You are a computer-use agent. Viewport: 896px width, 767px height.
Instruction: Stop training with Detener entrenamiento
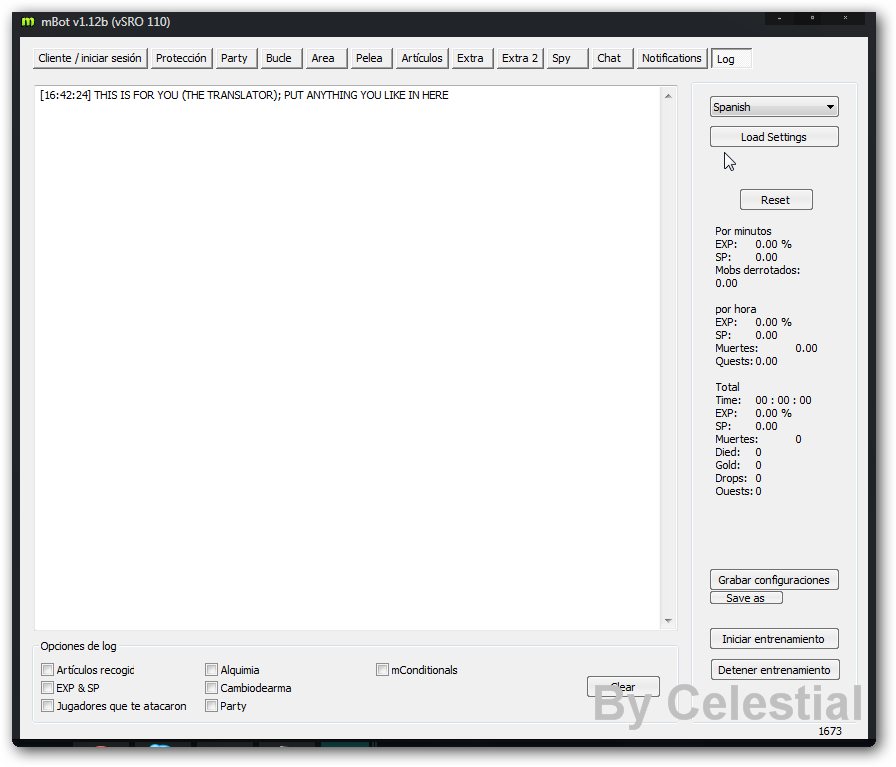point(775,670)
